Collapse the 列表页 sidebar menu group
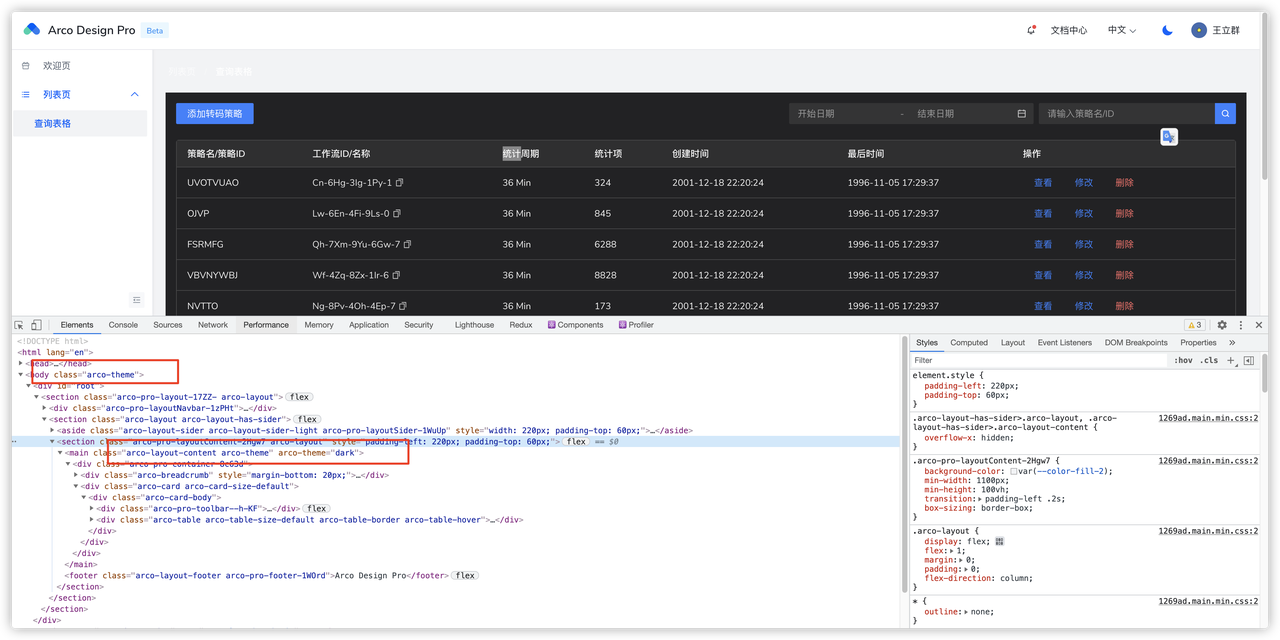This screenshot has width=1280, height=640. click(x=135, y=95)
